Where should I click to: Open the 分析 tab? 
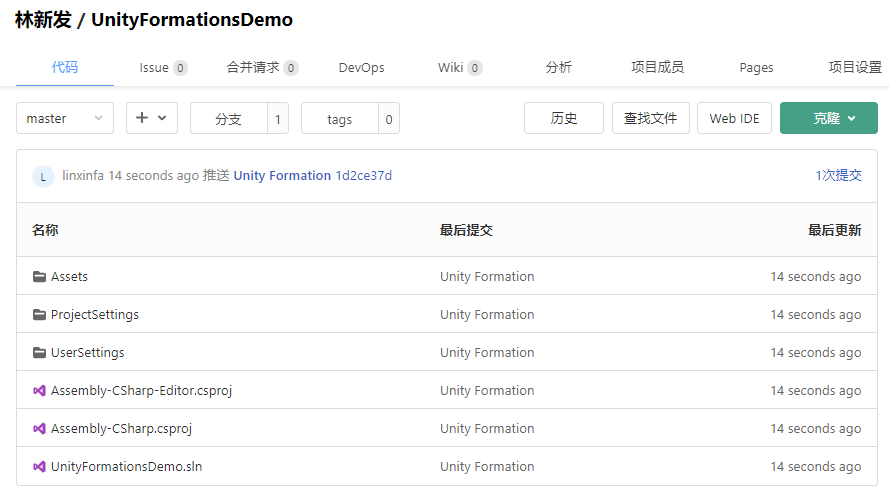click(558, 67)
